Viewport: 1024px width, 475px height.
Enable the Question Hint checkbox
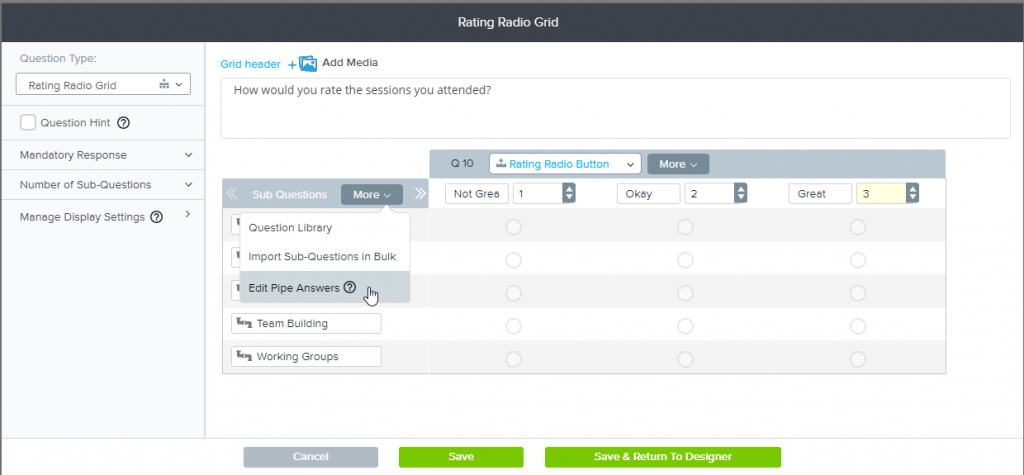28,123
